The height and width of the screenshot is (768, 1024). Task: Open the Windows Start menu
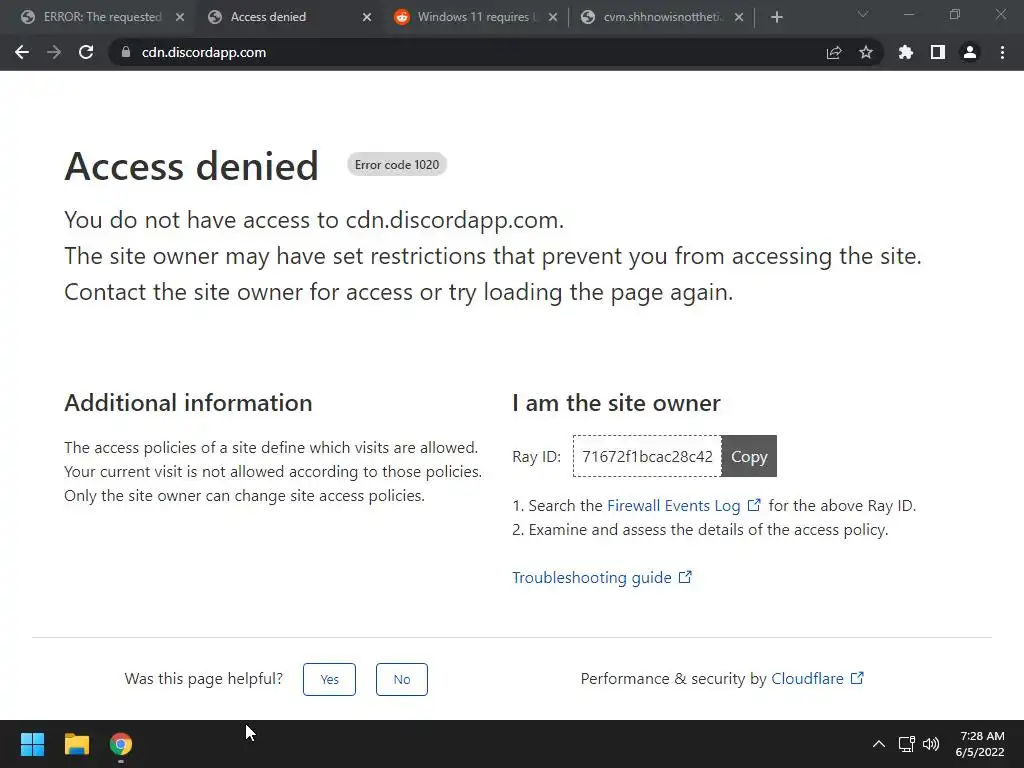pyautogui.click(x=32, y=744)
